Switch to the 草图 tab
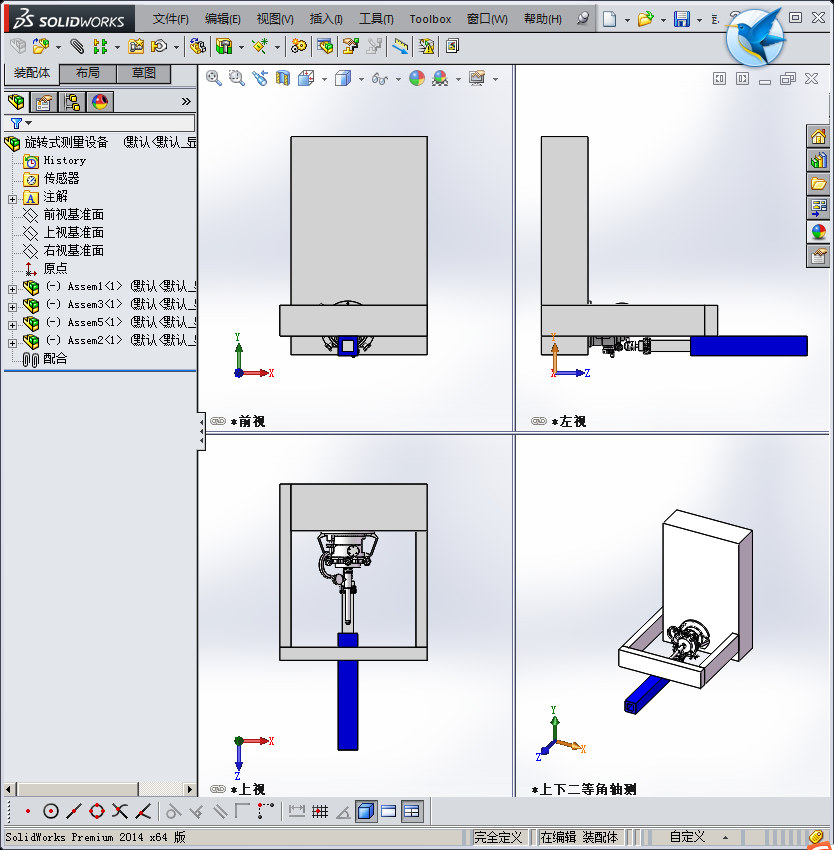 [144, 73]
